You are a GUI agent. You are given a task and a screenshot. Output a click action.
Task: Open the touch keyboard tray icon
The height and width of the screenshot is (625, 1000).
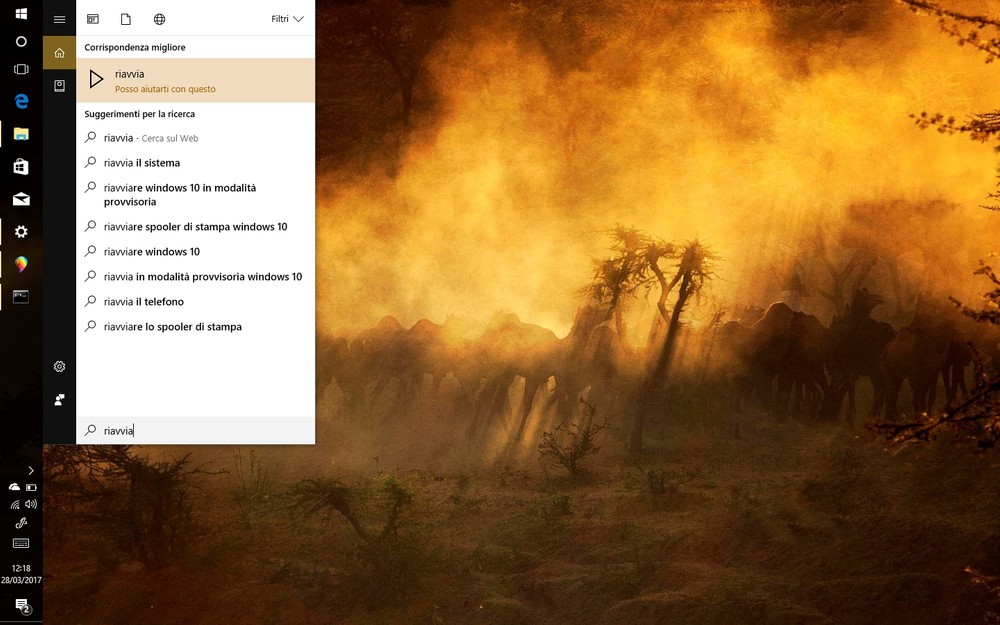click(21, 543)
